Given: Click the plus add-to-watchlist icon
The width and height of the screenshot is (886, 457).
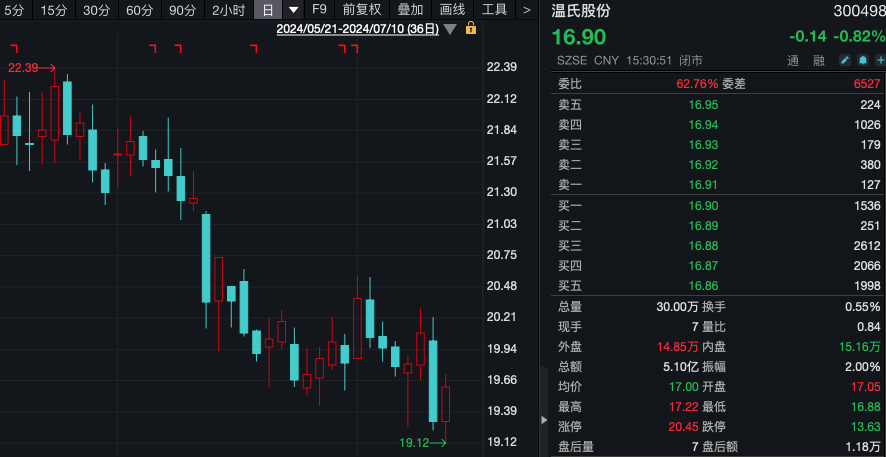Looking at the screenshot, I should [881, 60].
